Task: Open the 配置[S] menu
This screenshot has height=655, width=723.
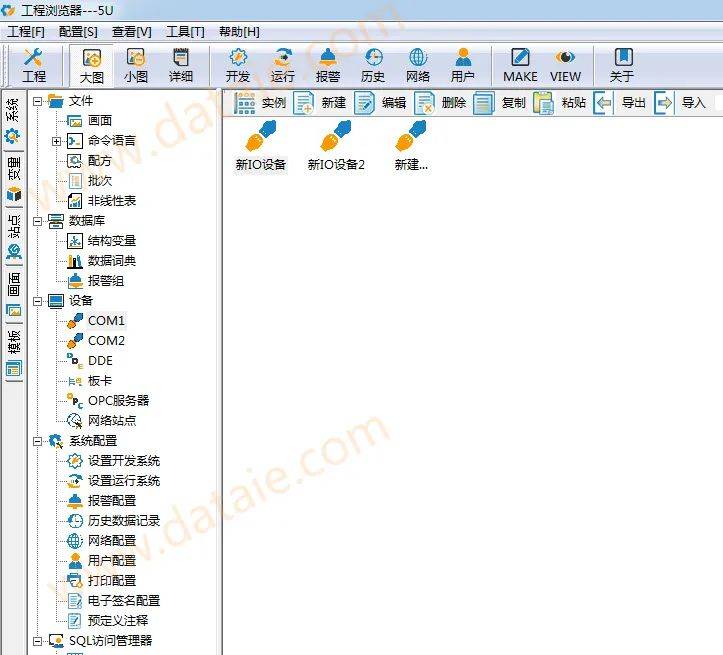Action: point(78,32)
